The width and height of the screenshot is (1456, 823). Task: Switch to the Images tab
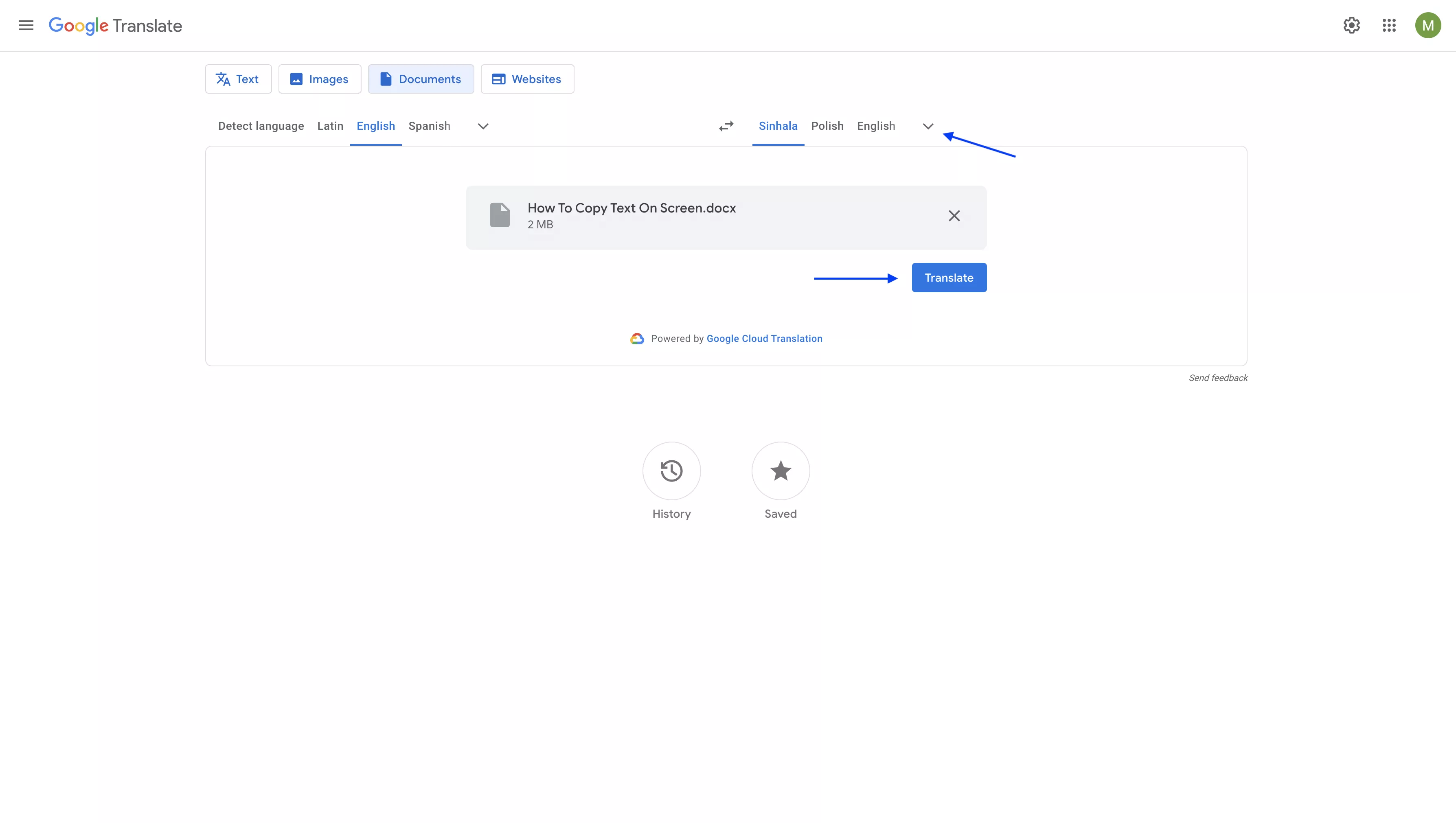(320, 79)
